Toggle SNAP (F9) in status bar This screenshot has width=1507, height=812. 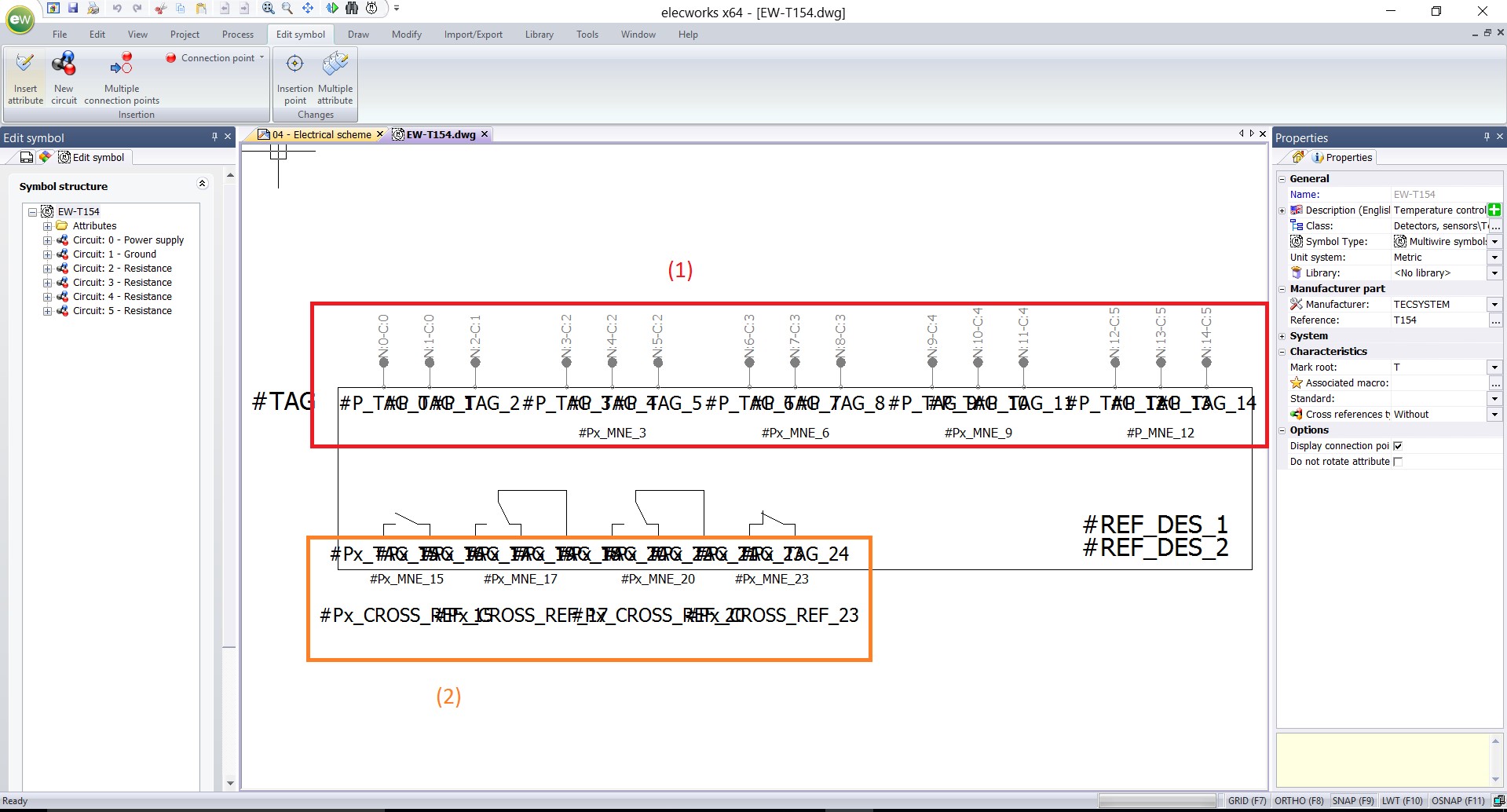pyautogui.click(x=1352, y=801)
